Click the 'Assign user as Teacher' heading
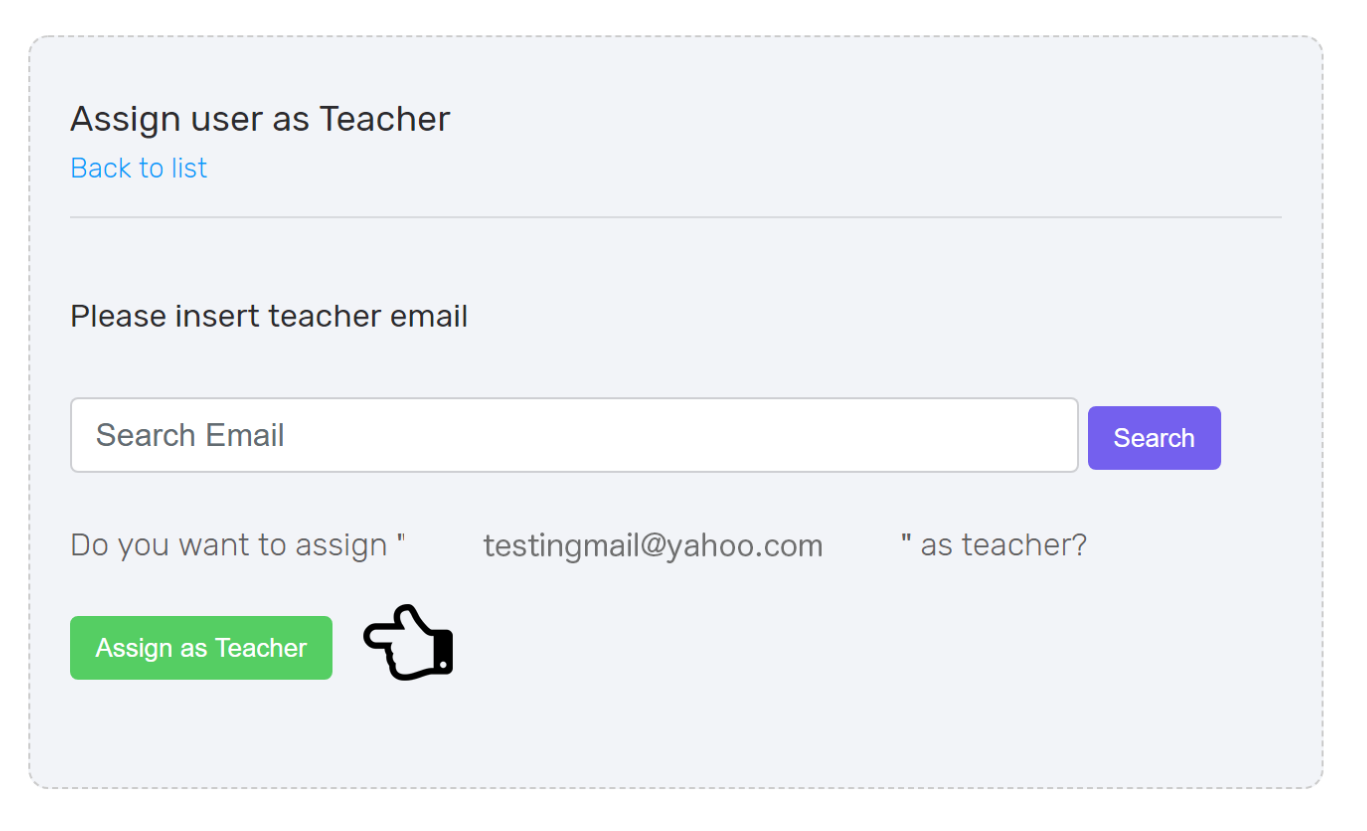The height and width of the screenshot is (831, 1367). click(x=260, y=119)
